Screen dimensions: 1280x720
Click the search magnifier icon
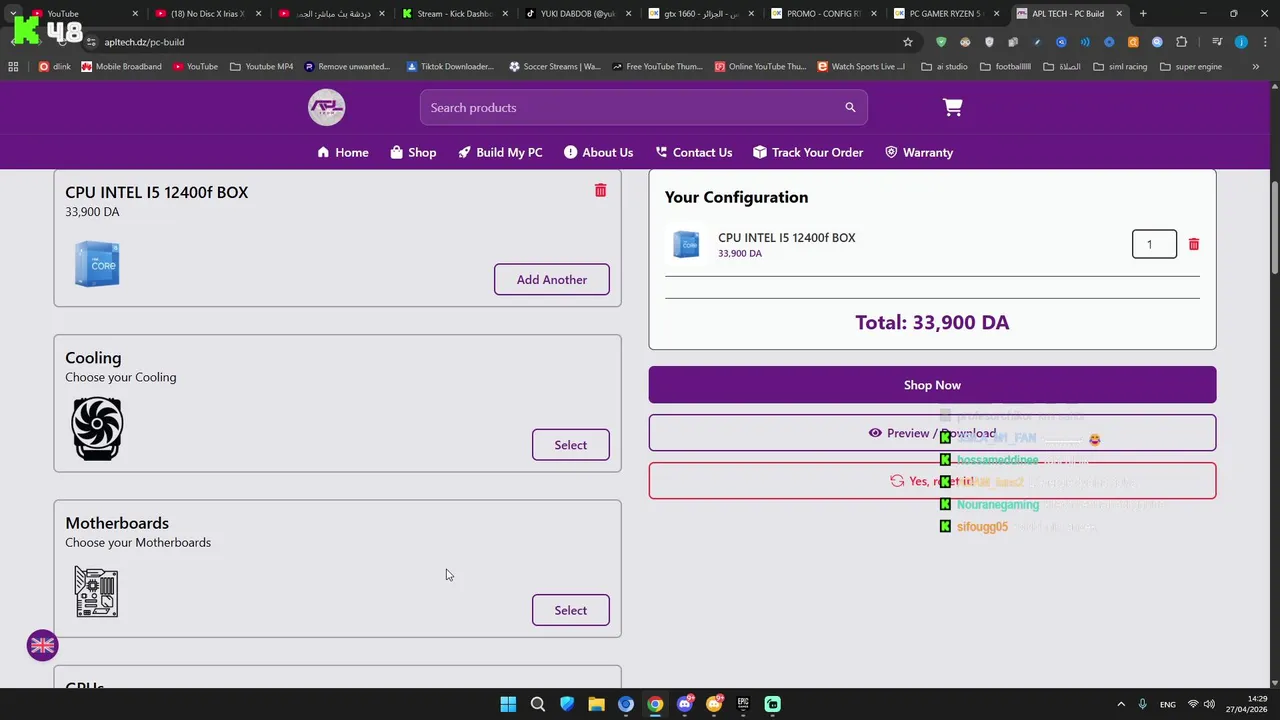point(850,107)
